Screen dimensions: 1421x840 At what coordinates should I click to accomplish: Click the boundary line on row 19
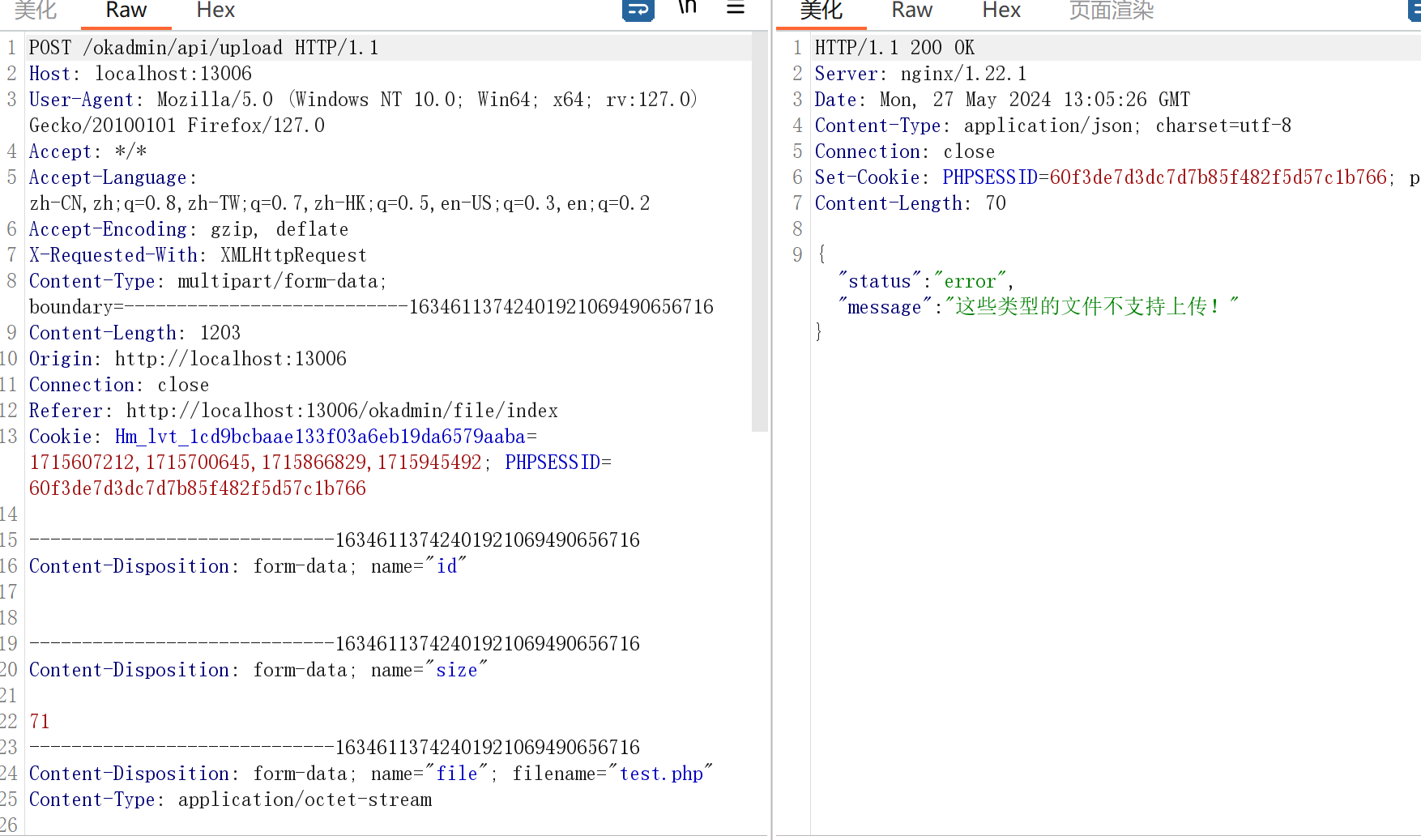pos(335,644)
